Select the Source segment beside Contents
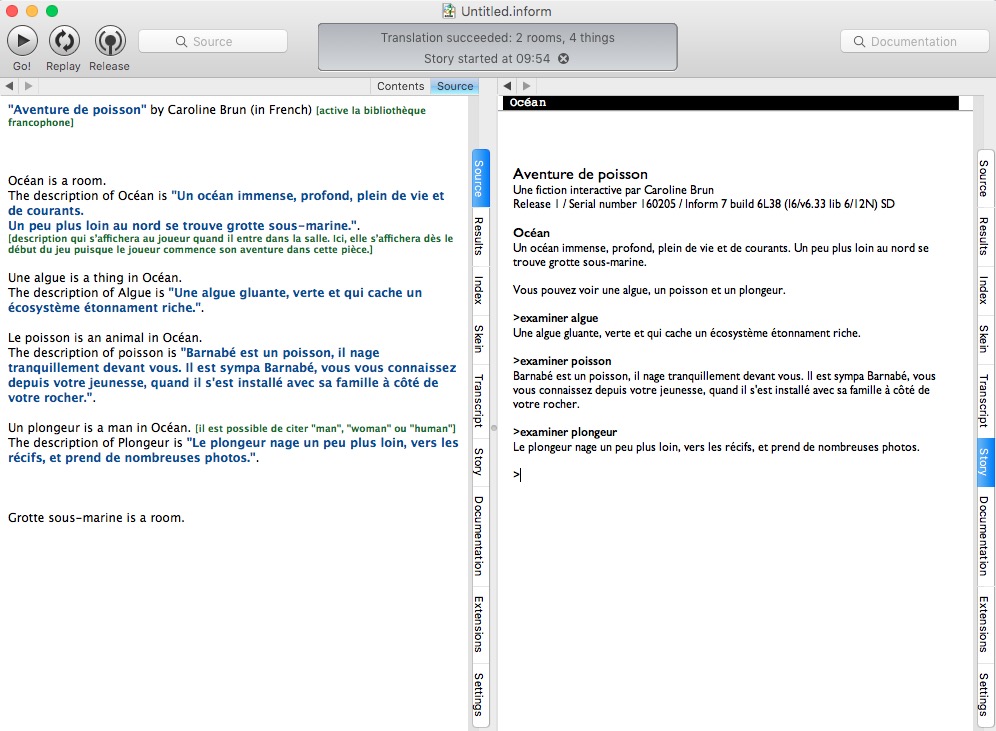996x731 pixels. (455, 87)
